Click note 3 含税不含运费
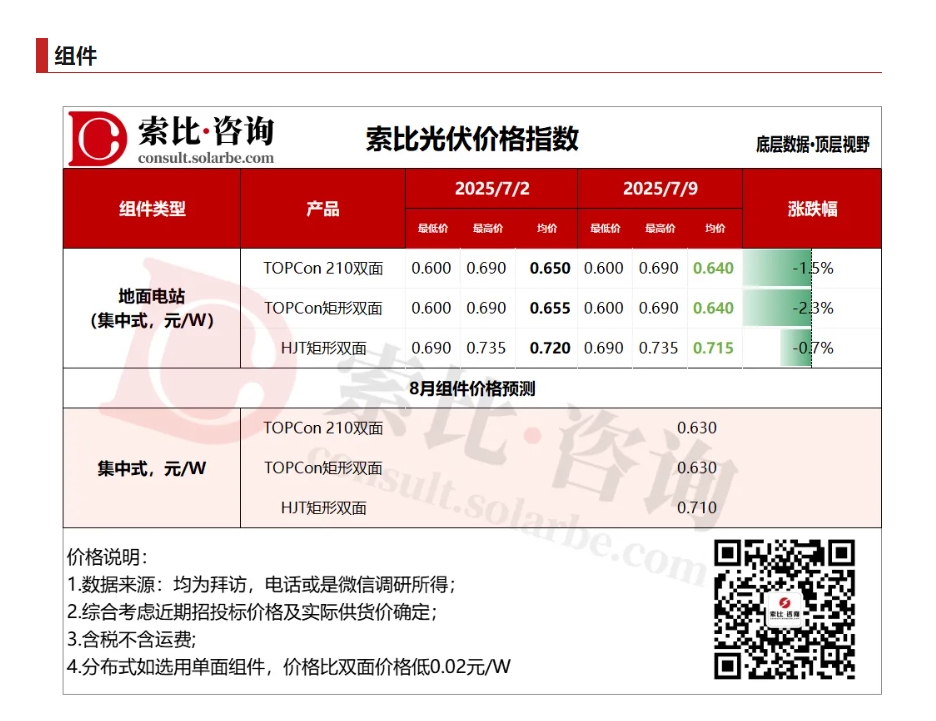The image size is (936, 721). point(132,639)
